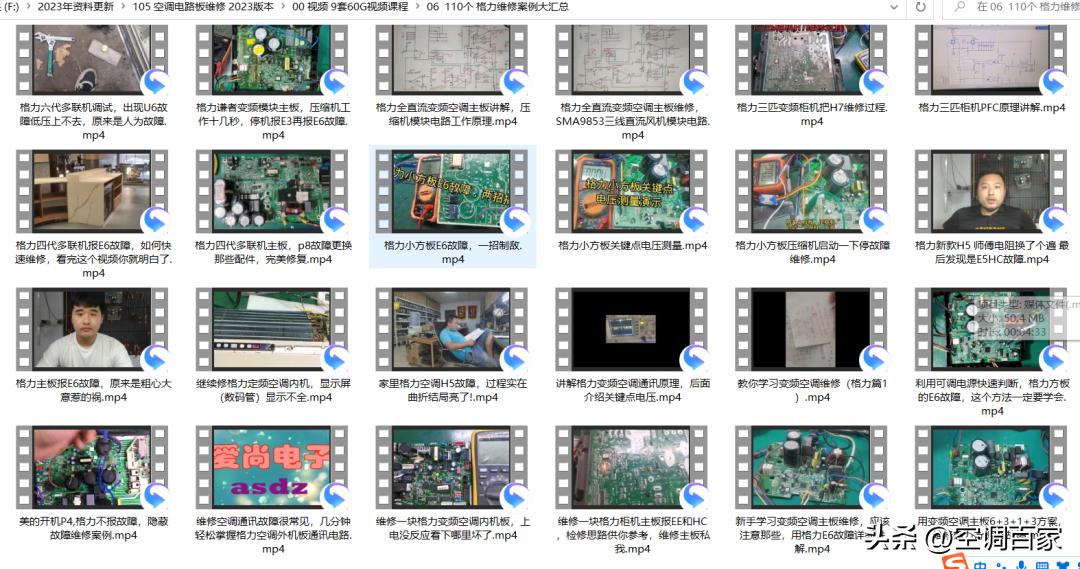The image size is (1080, 569).
Task: Click file name 维修一块格力变频空调内机板.mp4
Action: (x=453, y=528)
